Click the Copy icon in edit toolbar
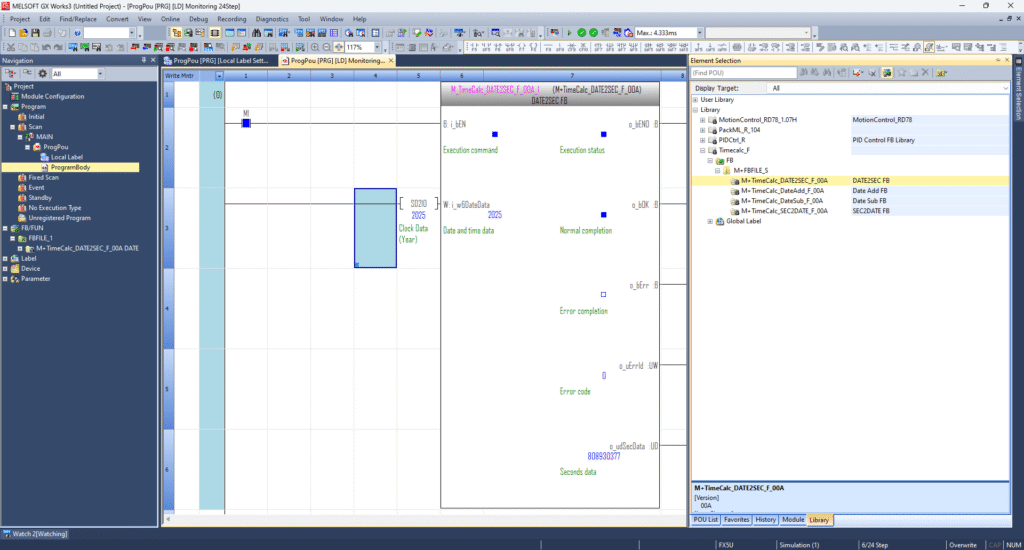 click(x=22, y=47)
